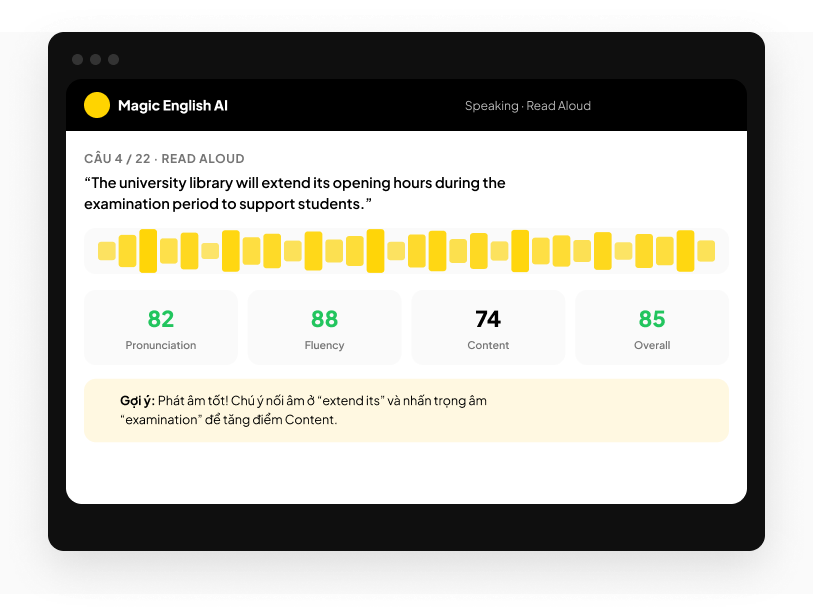
Task: Open the Overall score card showing 85
Action: tap(652, 327)
